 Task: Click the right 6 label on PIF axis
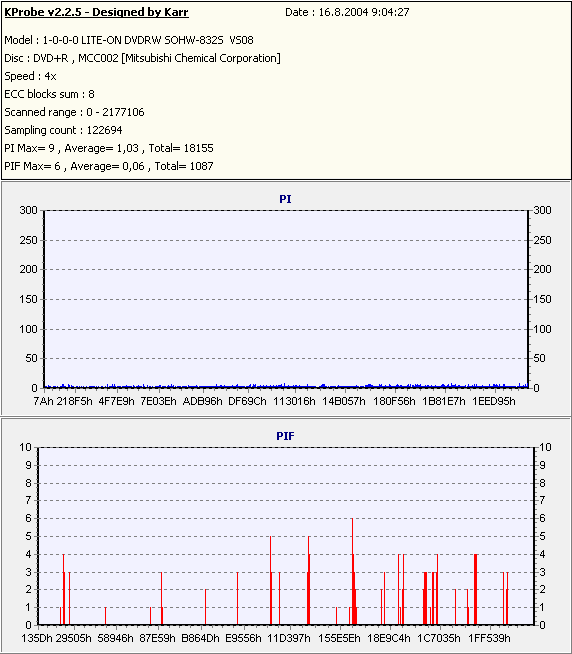[542, 518]
